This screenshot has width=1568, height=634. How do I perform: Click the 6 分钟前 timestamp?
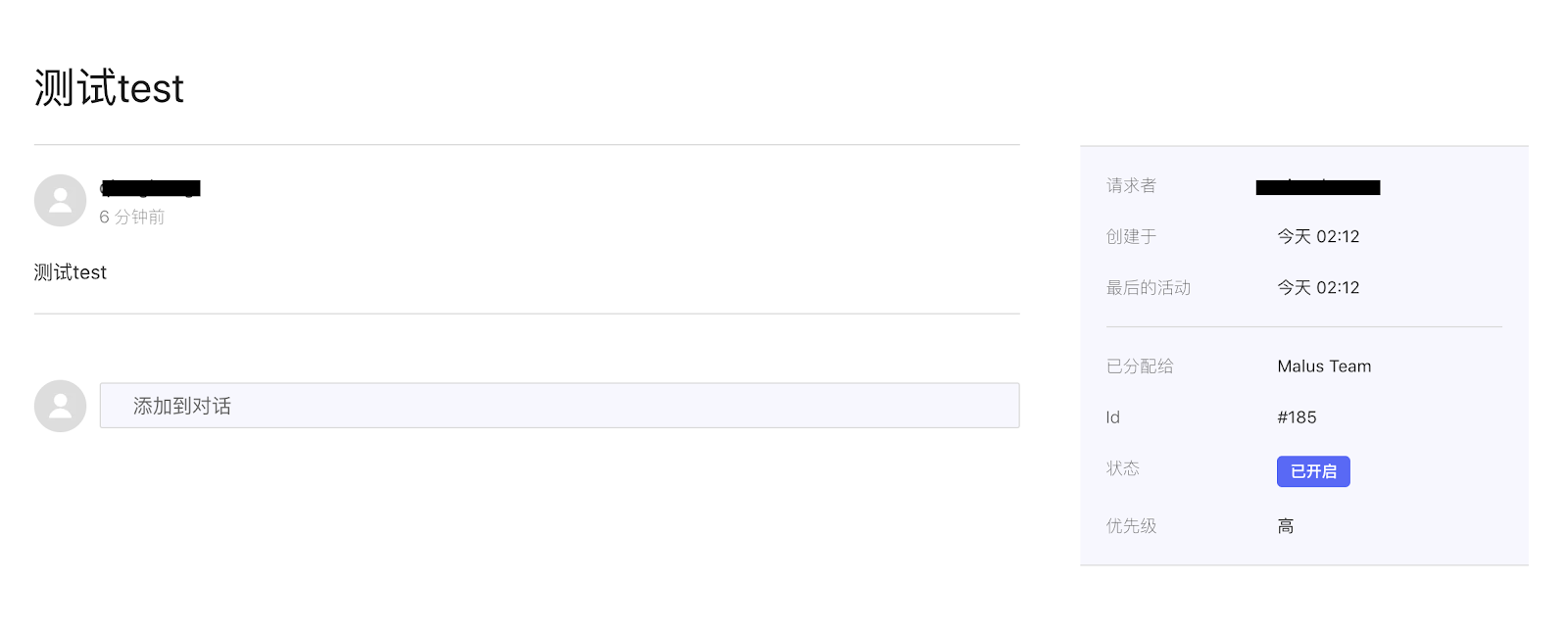131,218
